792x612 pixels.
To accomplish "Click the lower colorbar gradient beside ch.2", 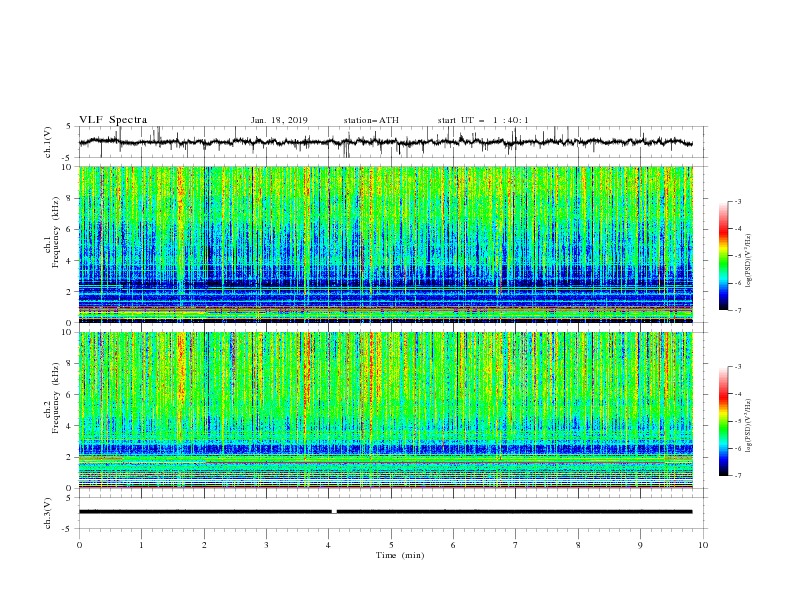I will click(x=723, y=421).
